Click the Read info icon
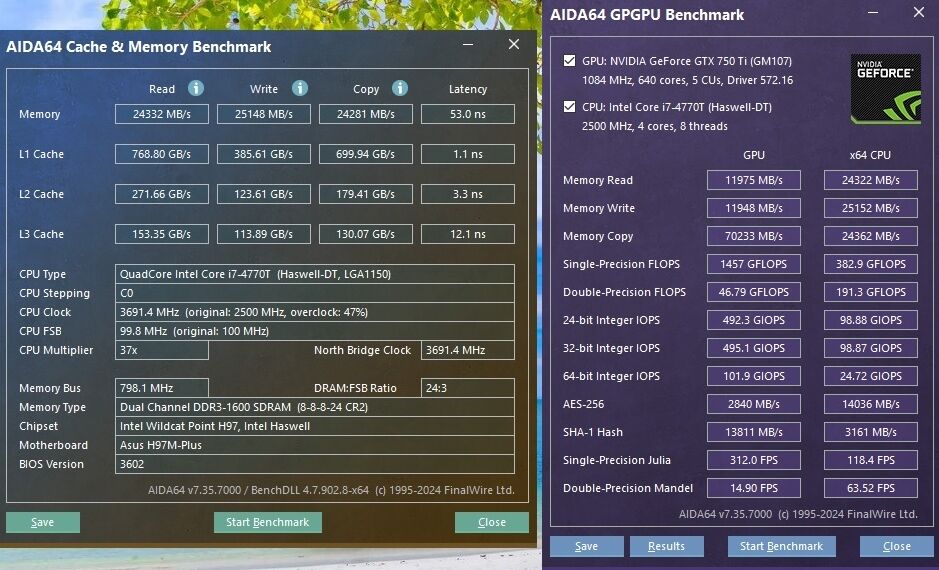Viewport: 939px width, 570px height. click(196, 89)
